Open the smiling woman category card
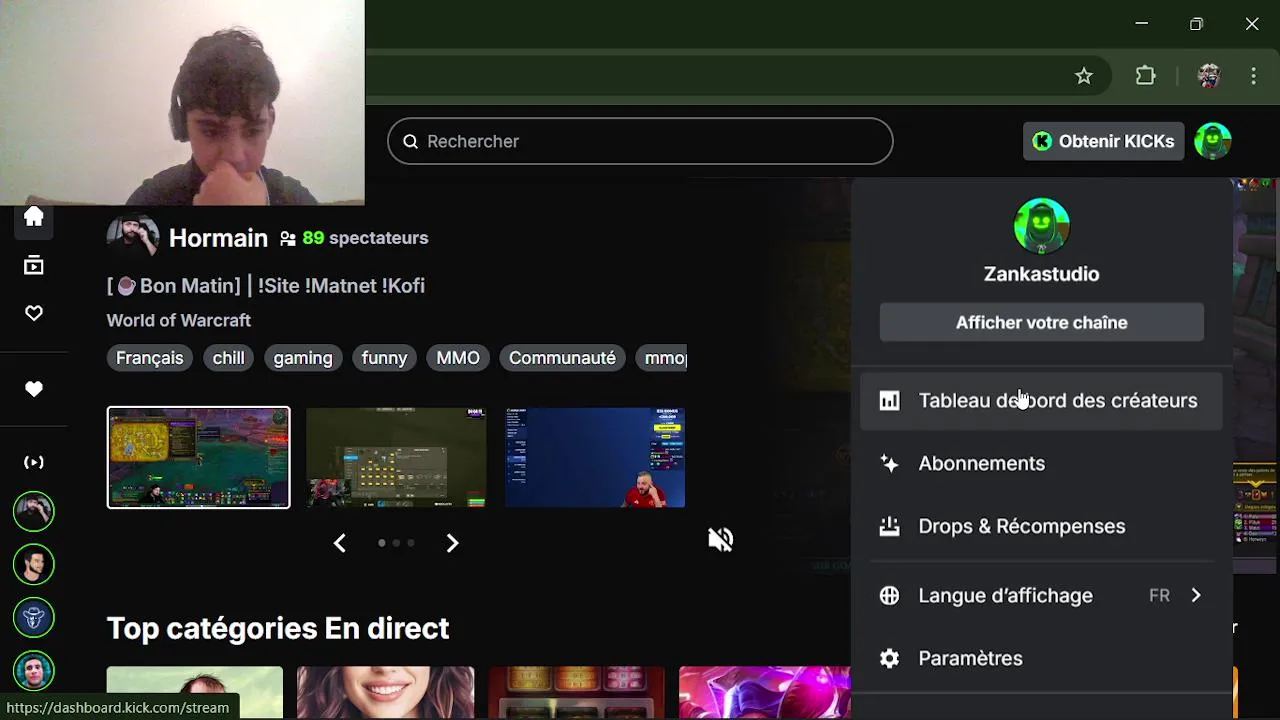Image resolution: width=1280 pixels, height=720 pixels. [385, 693]
